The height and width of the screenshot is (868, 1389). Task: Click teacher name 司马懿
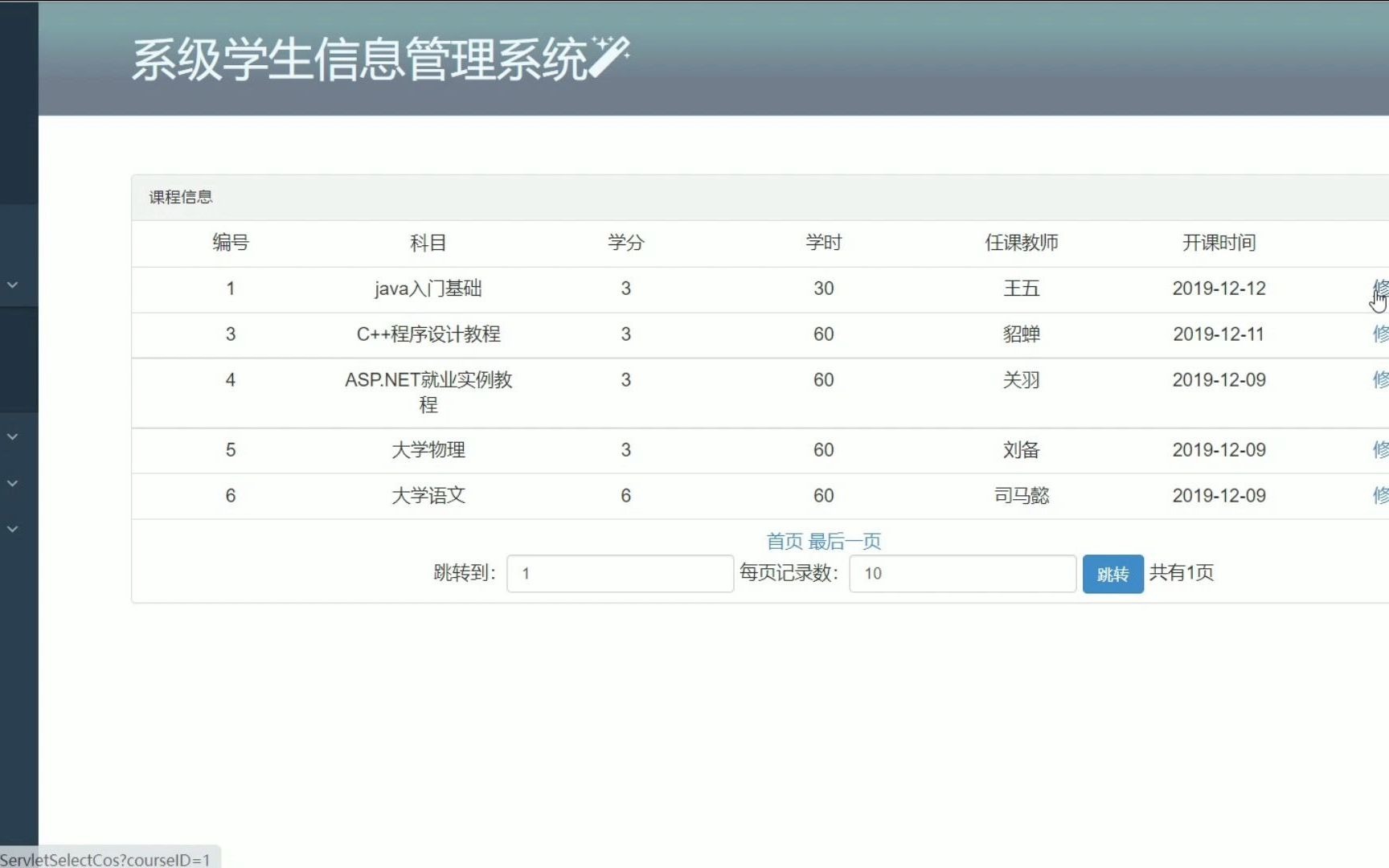point(1022,496)
